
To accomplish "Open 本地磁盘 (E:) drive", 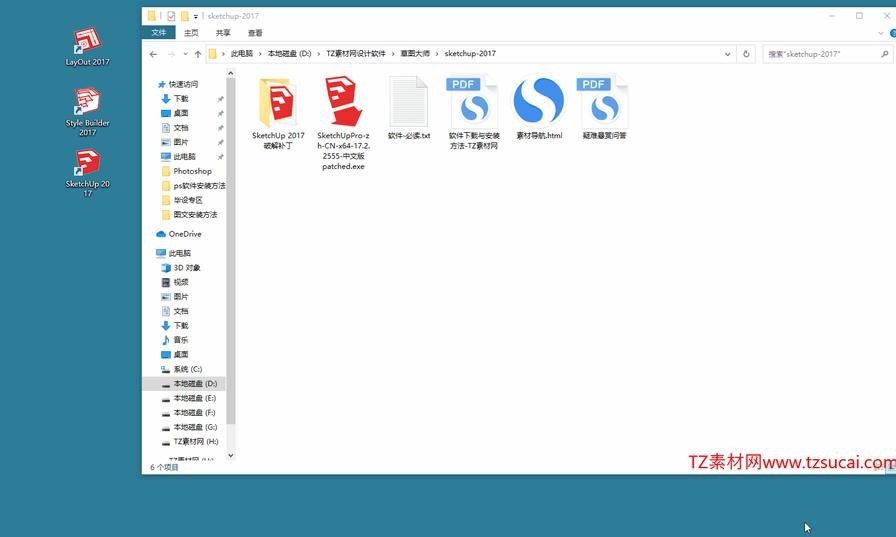I will [x=194, y=398].
